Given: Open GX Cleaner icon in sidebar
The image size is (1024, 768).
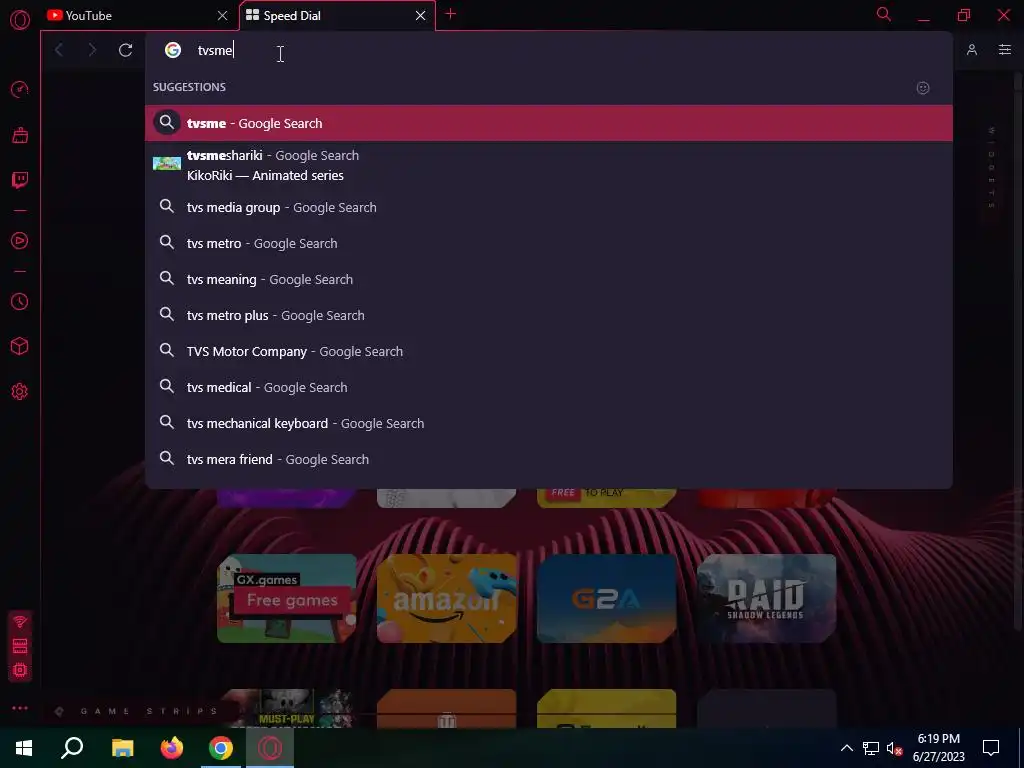Looking at the screenshot, I should pos(20,135).
